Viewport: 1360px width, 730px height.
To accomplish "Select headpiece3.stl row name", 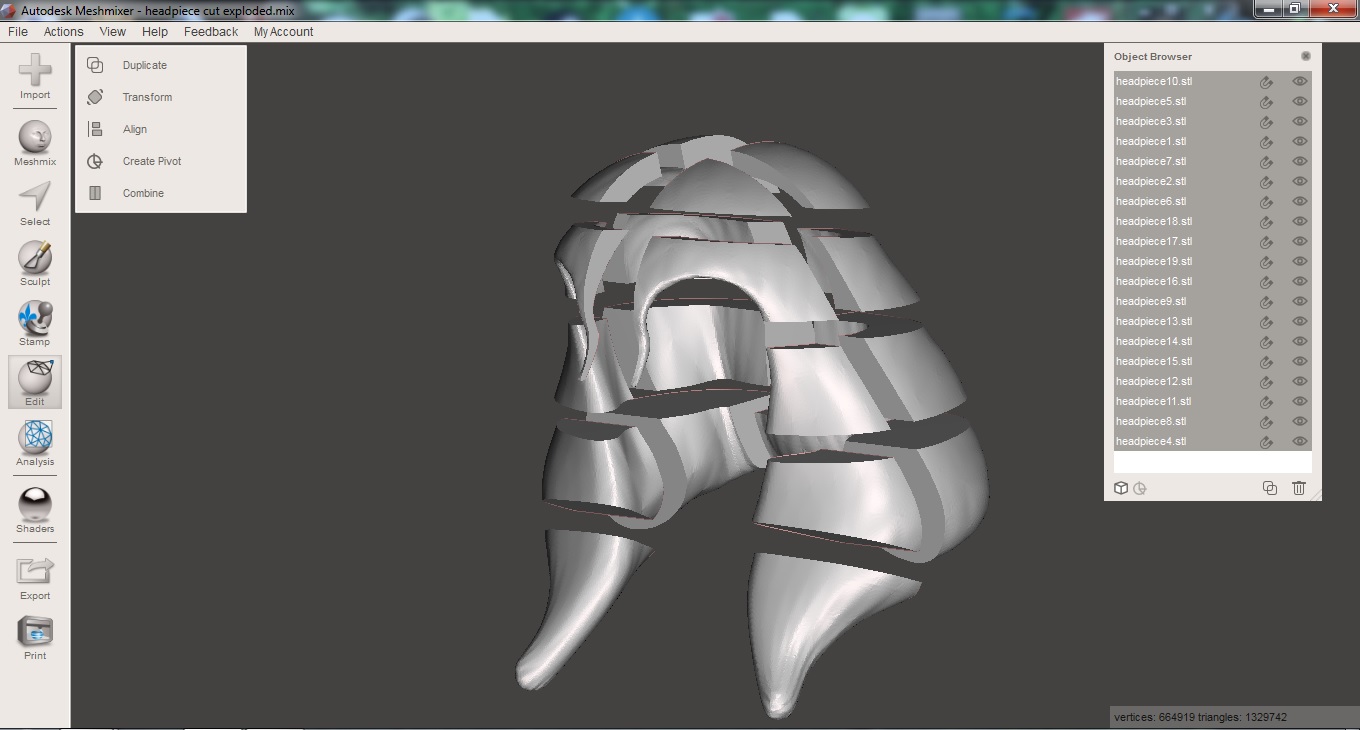I will point(1151,121).
